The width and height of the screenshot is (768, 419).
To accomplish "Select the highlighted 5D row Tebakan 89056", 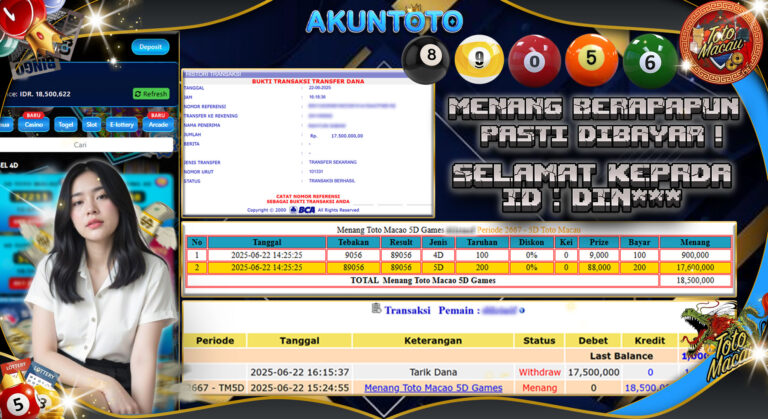I will click(459, 268).
